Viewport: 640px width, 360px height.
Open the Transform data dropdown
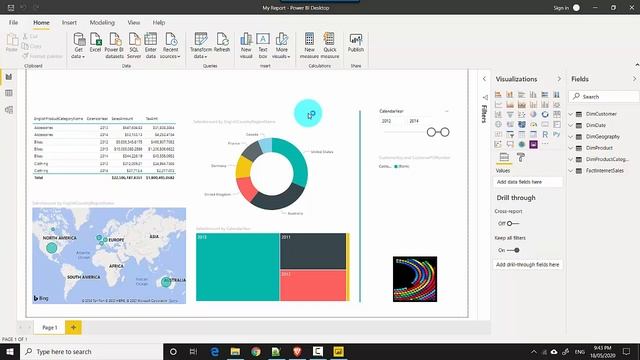pyautogui.click(x=201, y=45)
